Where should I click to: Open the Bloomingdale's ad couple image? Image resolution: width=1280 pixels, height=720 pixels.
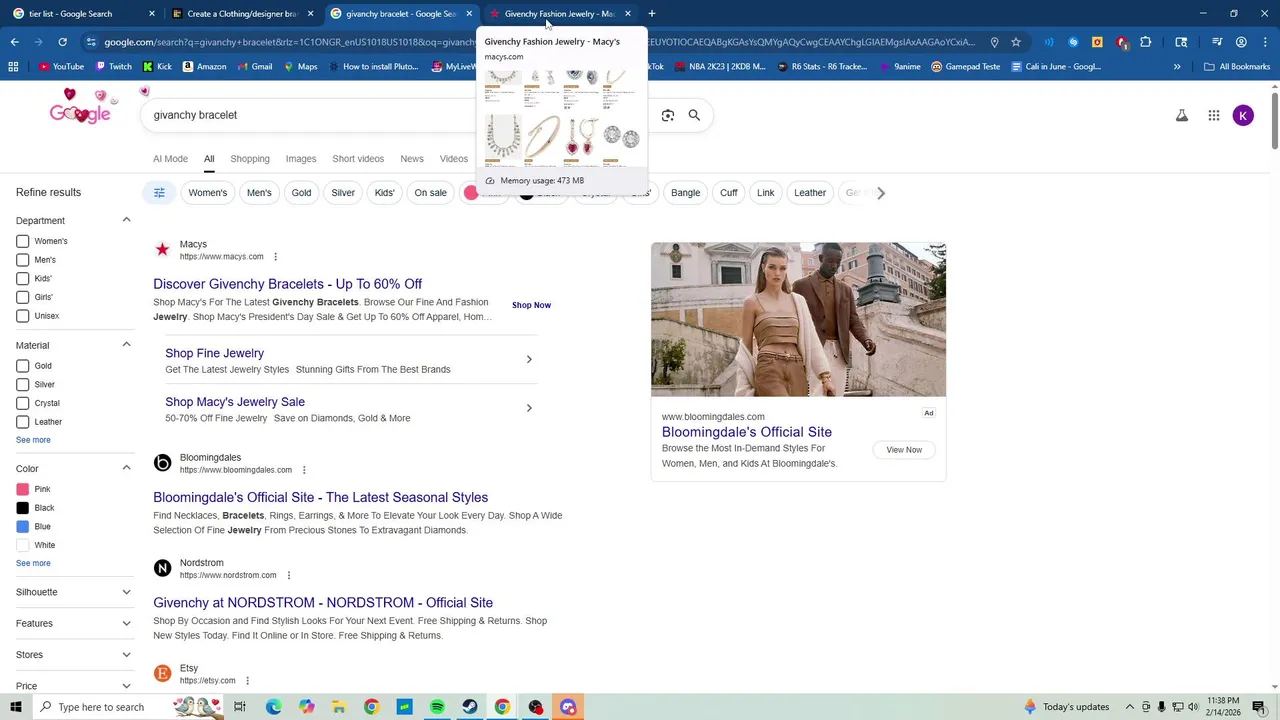tap(798, 320)
